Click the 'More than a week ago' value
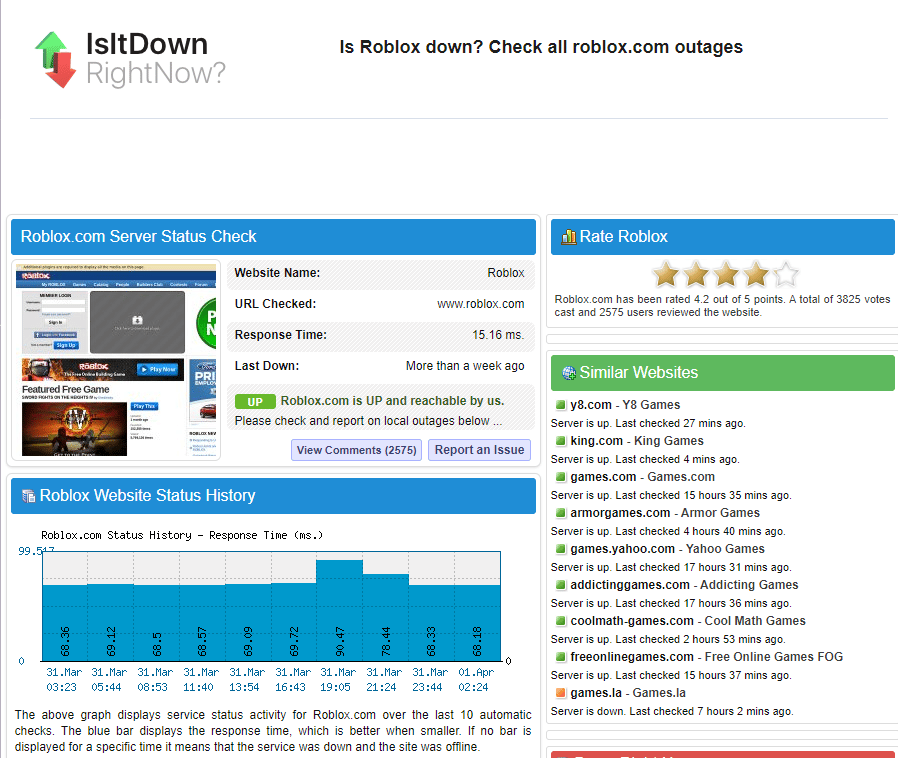Screen dimensions: 898x758 (x=465, y=366)
